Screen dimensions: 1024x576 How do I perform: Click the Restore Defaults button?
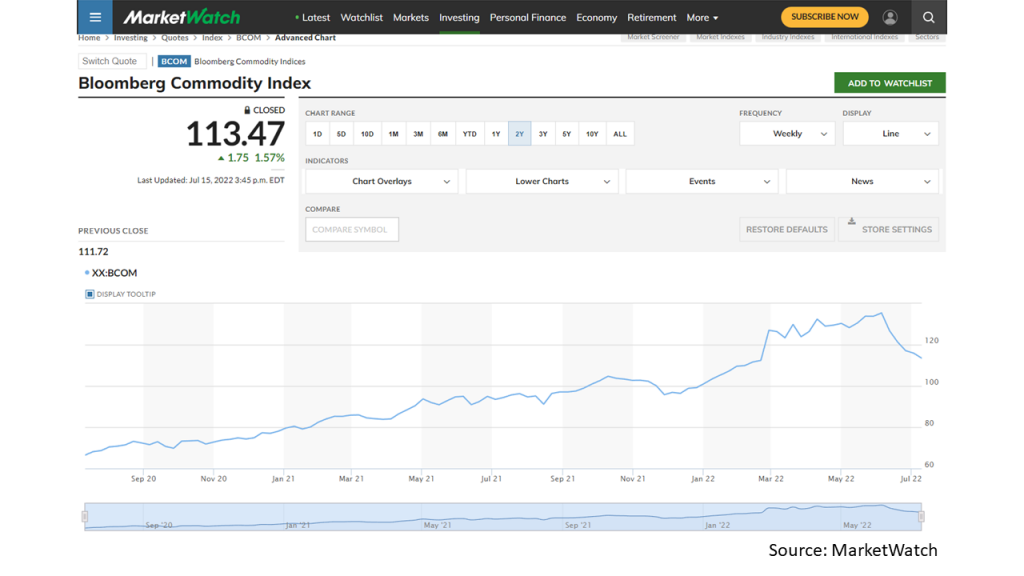click(x=786, y=229)
